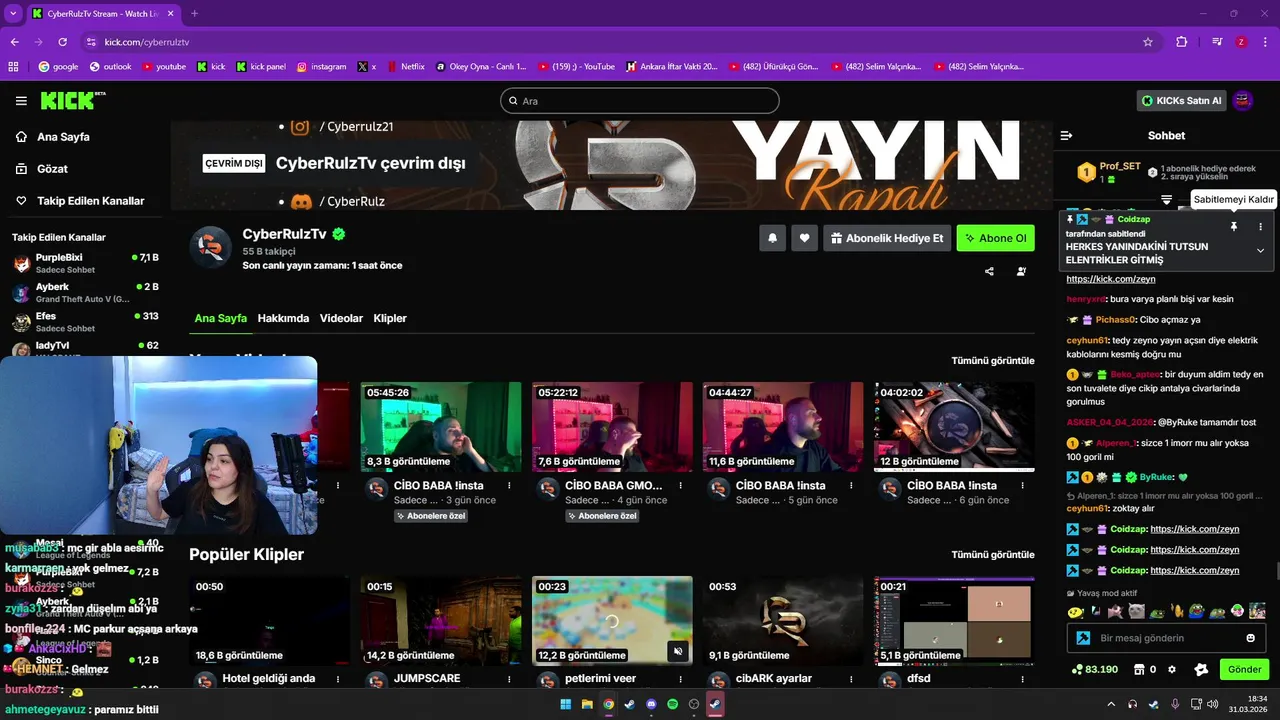1280x720 pixels.
Task: Open options for the JUMPSCARE clip
Action: (x=509, y=679)
